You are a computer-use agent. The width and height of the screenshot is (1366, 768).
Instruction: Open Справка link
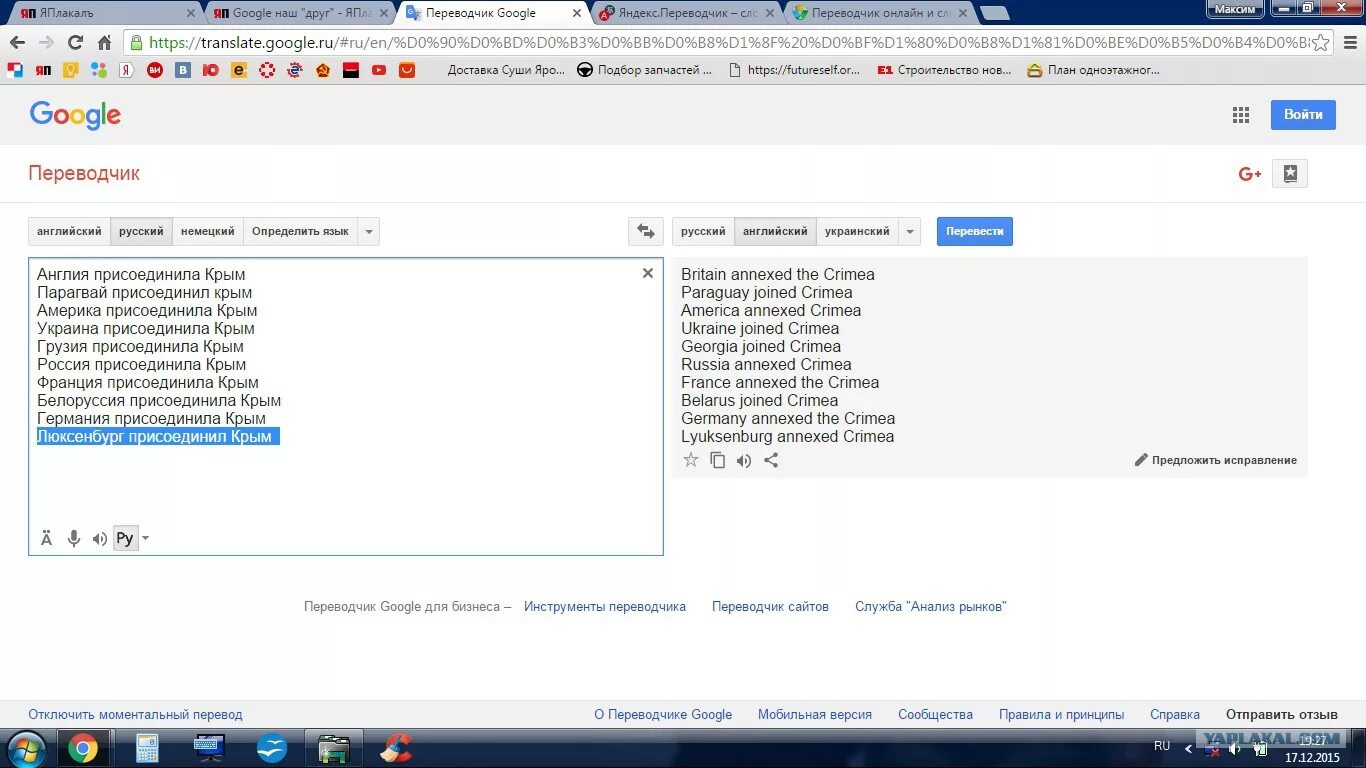(x=1175, y=714)
